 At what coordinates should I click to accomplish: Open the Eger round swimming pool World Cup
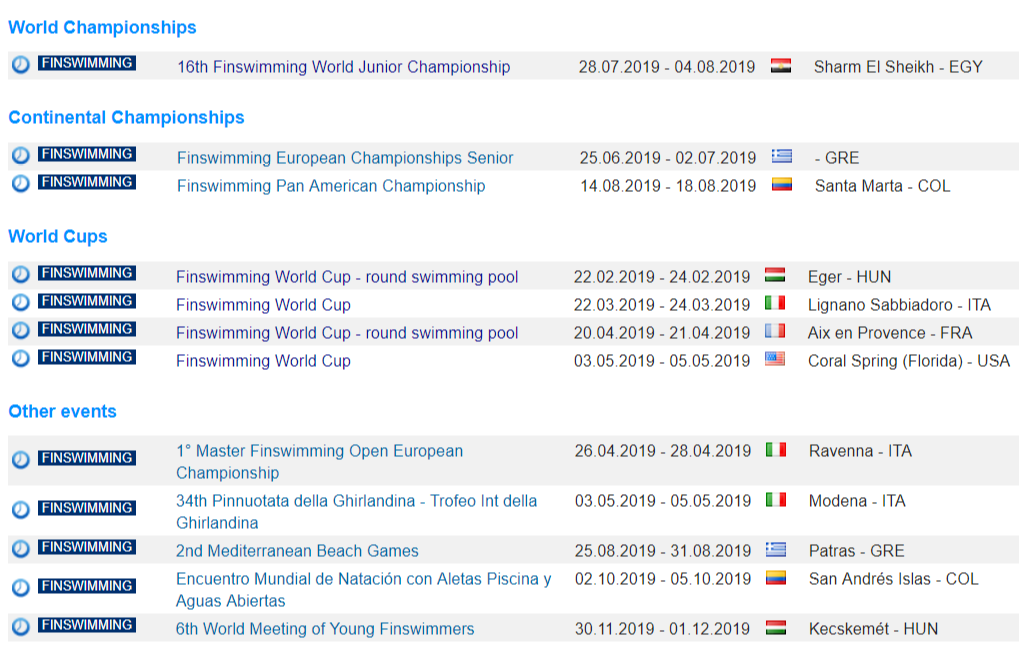(x=347, y=277)
